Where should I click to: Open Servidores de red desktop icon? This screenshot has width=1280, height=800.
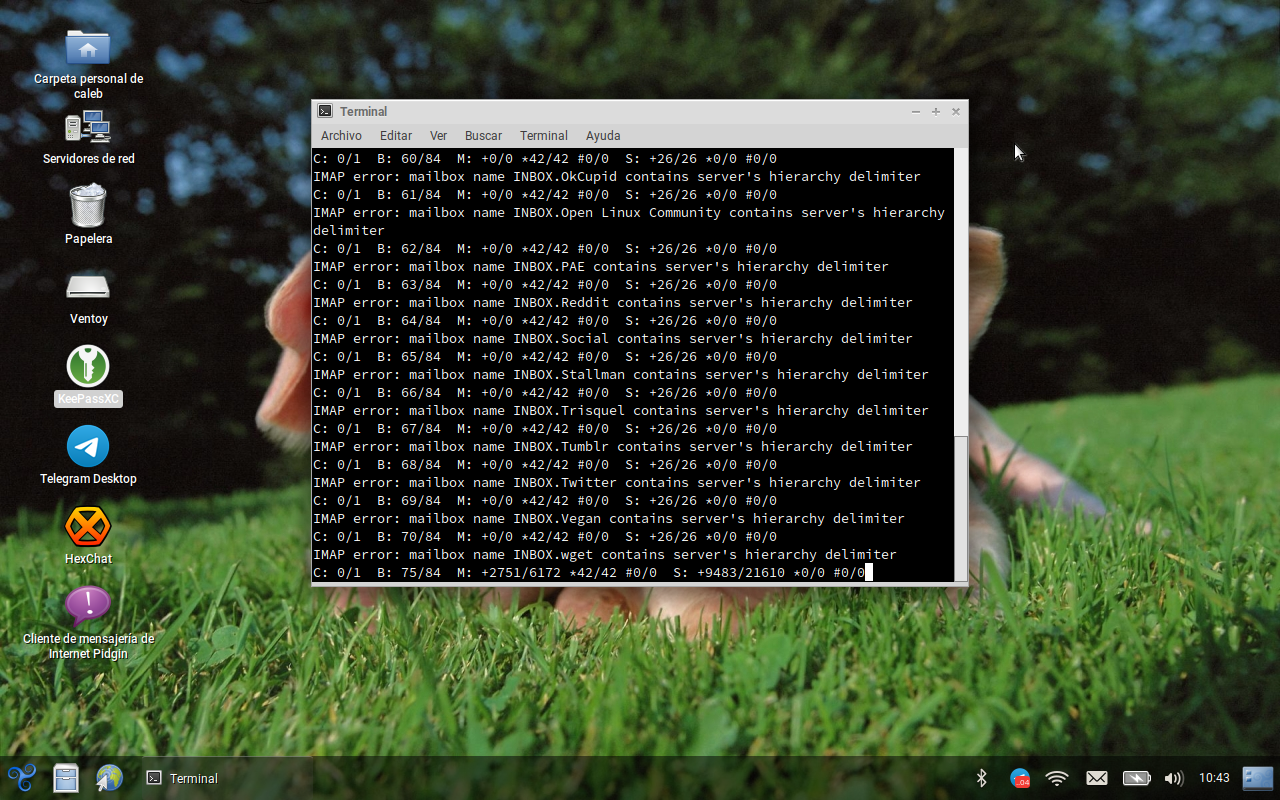tap(88, 127)
